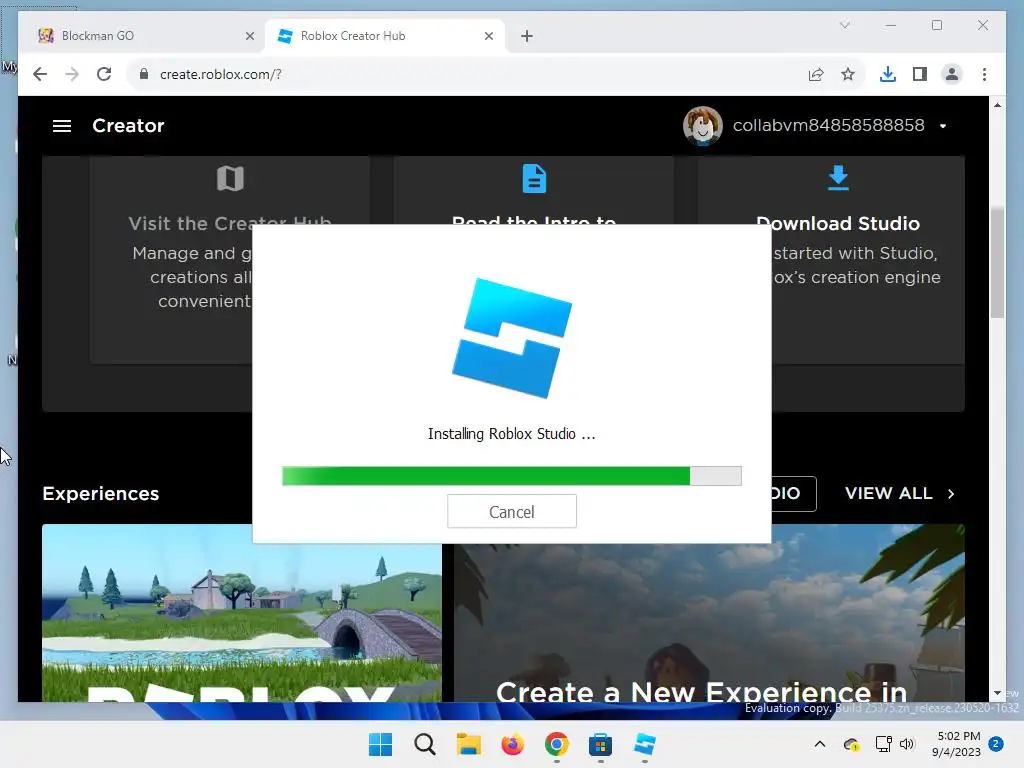Open the tab search chevron

click(844, 25)
